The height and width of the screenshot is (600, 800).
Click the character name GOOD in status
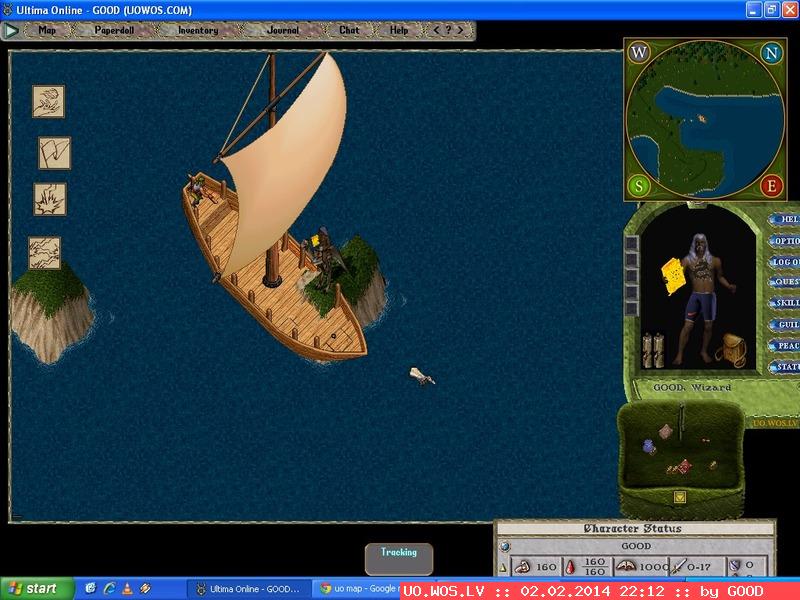click(636, 546)
